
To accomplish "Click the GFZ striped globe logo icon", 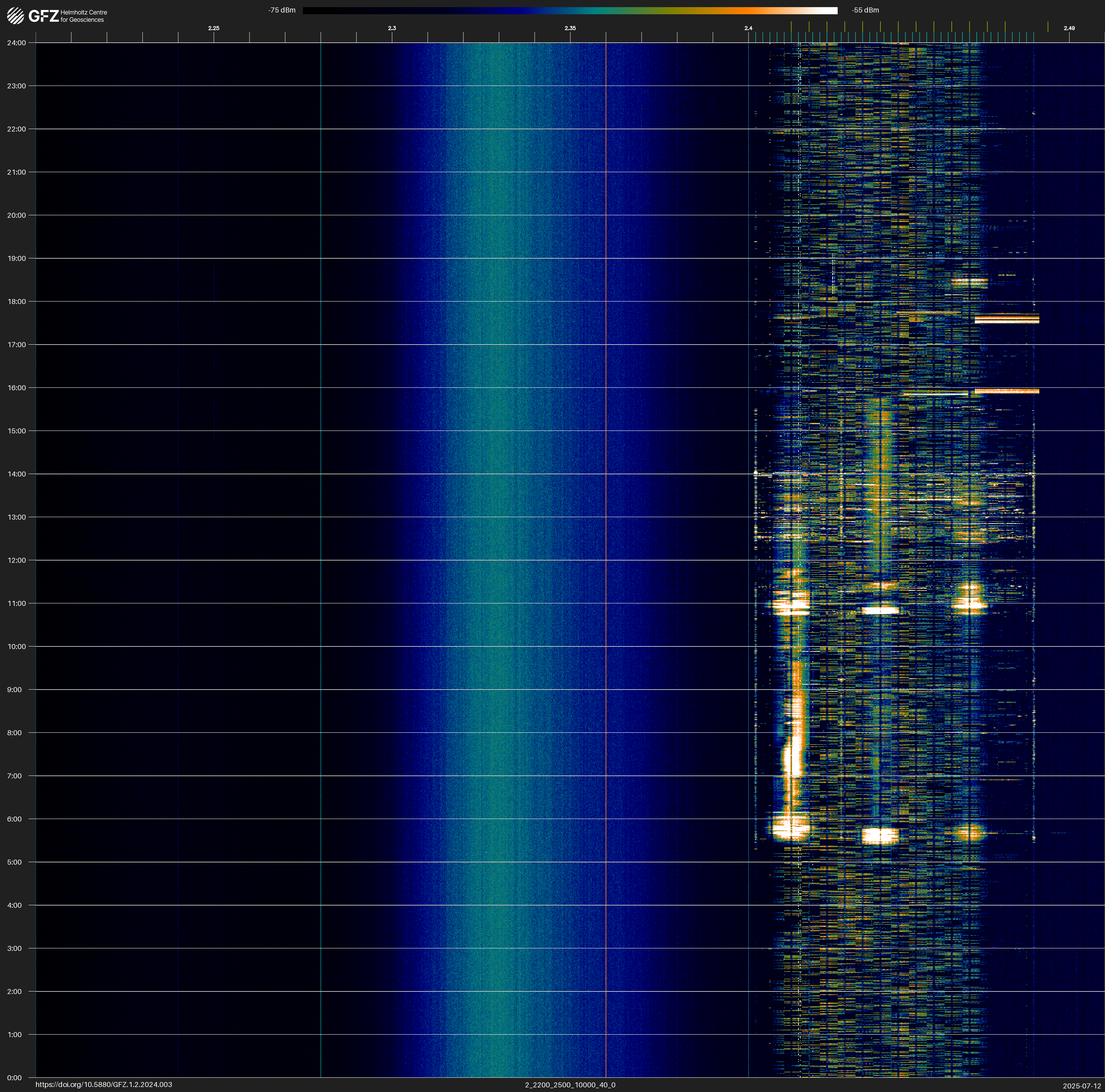I will click(x=15, y=15).
